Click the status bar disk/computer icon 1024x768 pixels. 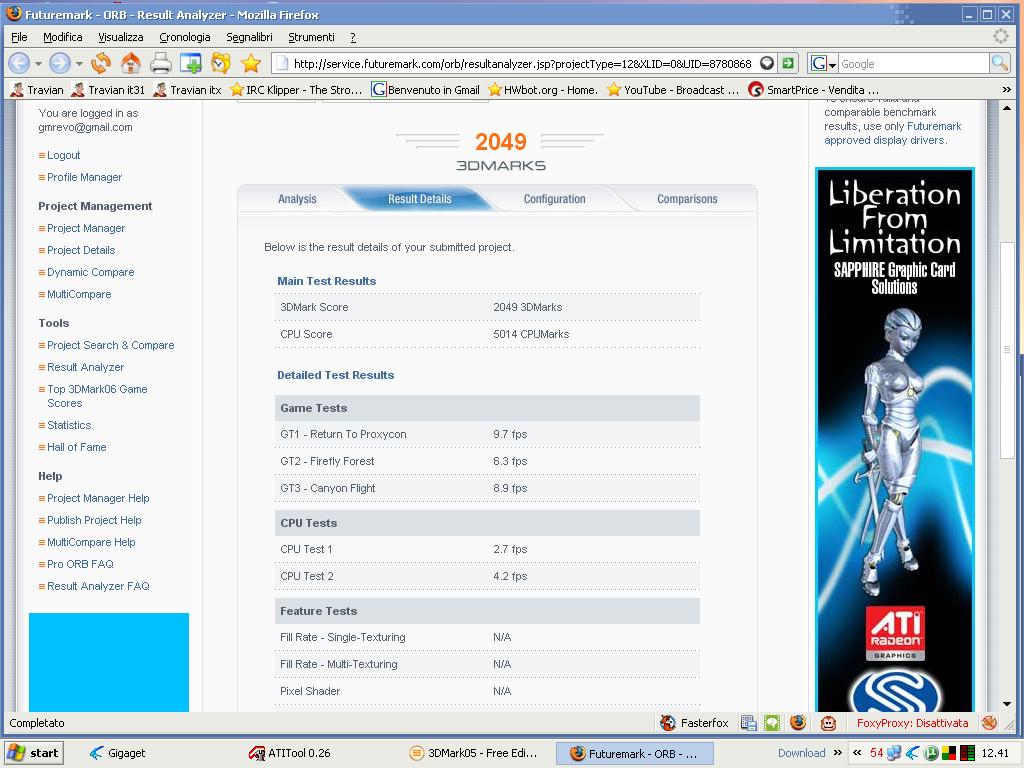tap(748, 722)
